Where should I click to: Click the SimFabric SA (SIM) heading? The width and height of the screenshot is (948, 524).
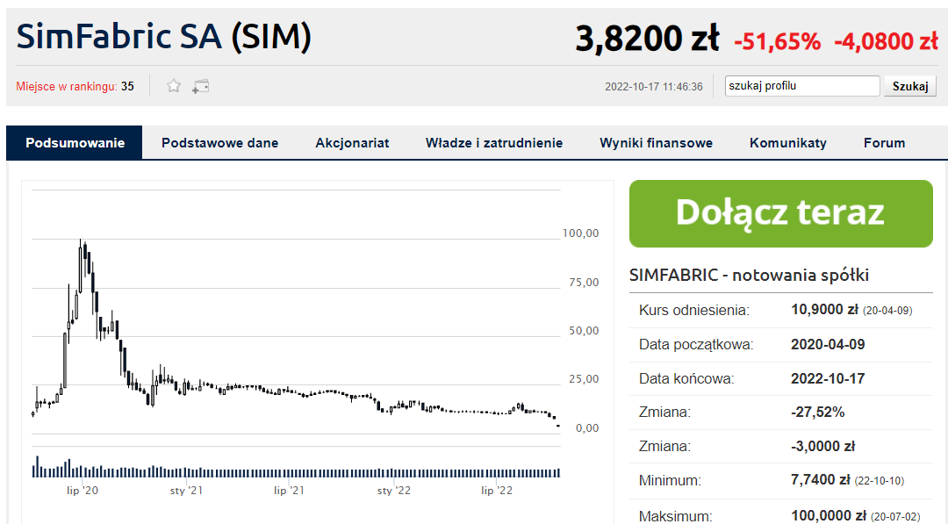click(x=164, y=37)
